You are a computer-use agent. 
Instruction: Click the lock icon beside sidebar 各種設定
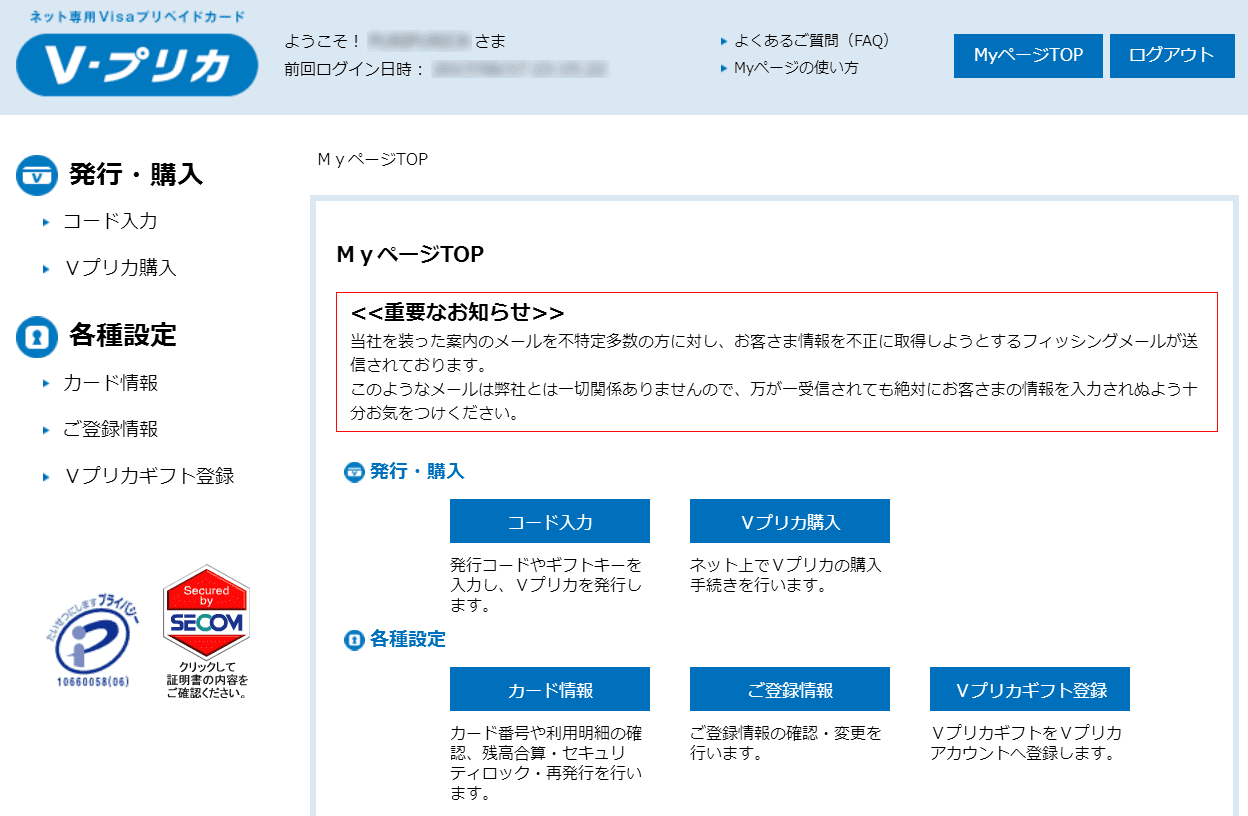(x=37, y=337)
